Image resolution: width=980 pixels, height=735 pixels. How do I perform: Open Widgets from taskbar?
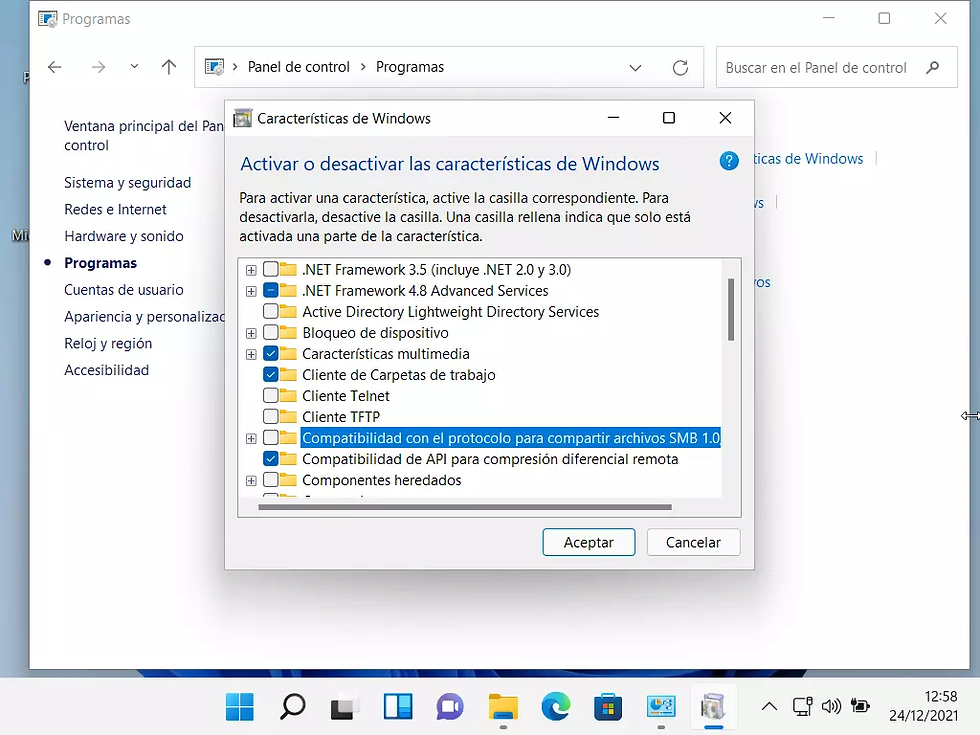click(398, 707)
